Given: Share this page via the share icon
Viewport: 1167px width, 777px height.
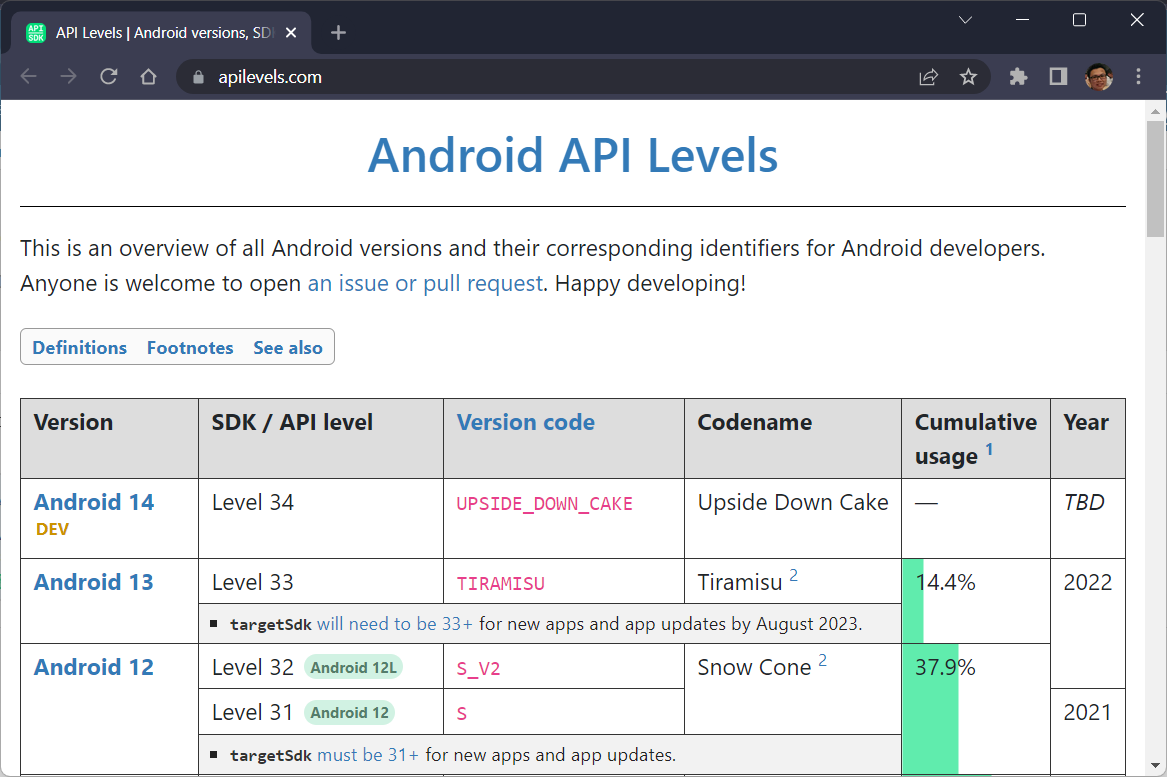Looking at the screenshot, I should tap(928, 77).
